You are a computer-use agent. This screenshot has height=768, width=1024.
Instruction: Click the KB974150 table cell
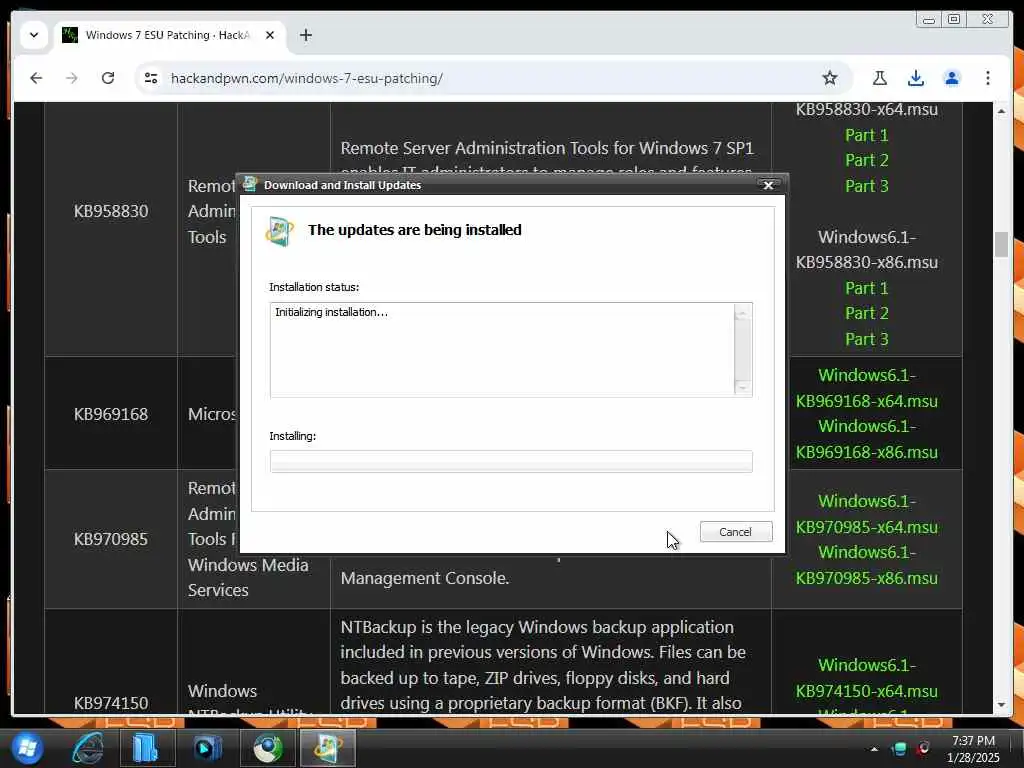point(111,662)
